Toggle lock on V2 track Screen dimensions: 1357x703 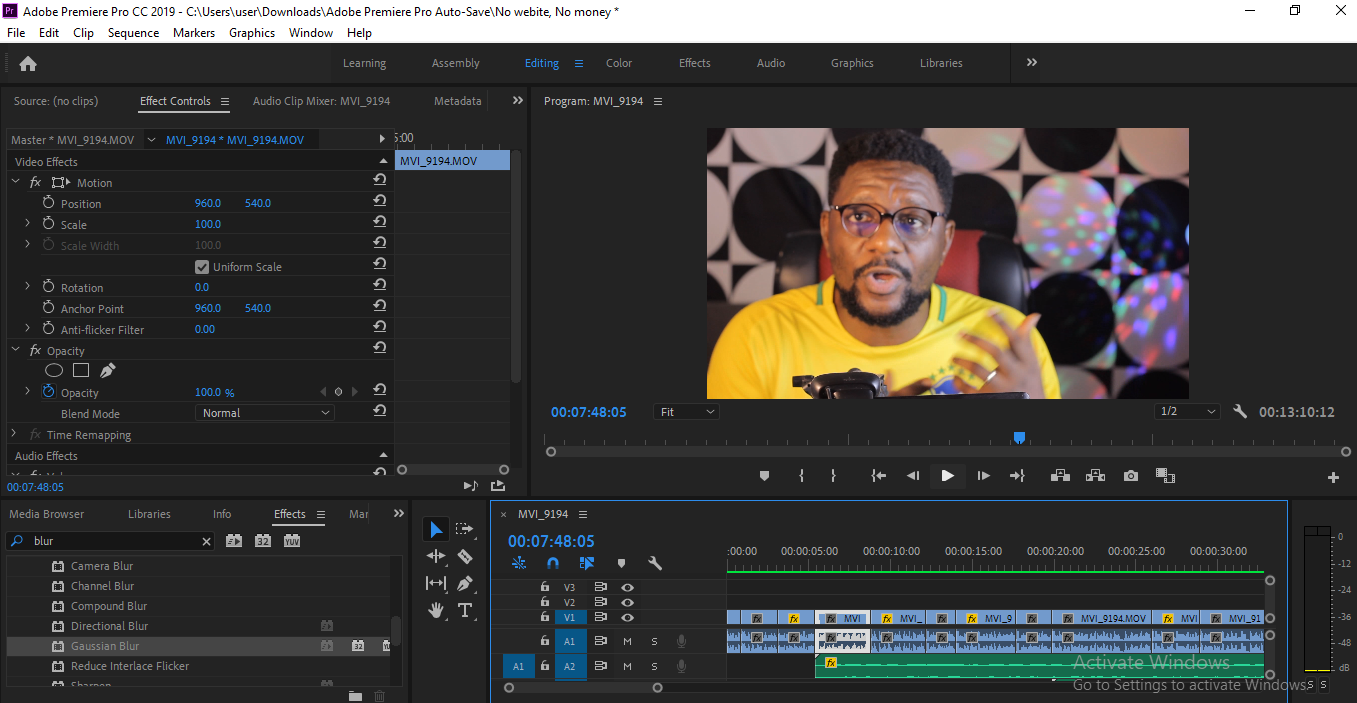[x=545, y=602]
